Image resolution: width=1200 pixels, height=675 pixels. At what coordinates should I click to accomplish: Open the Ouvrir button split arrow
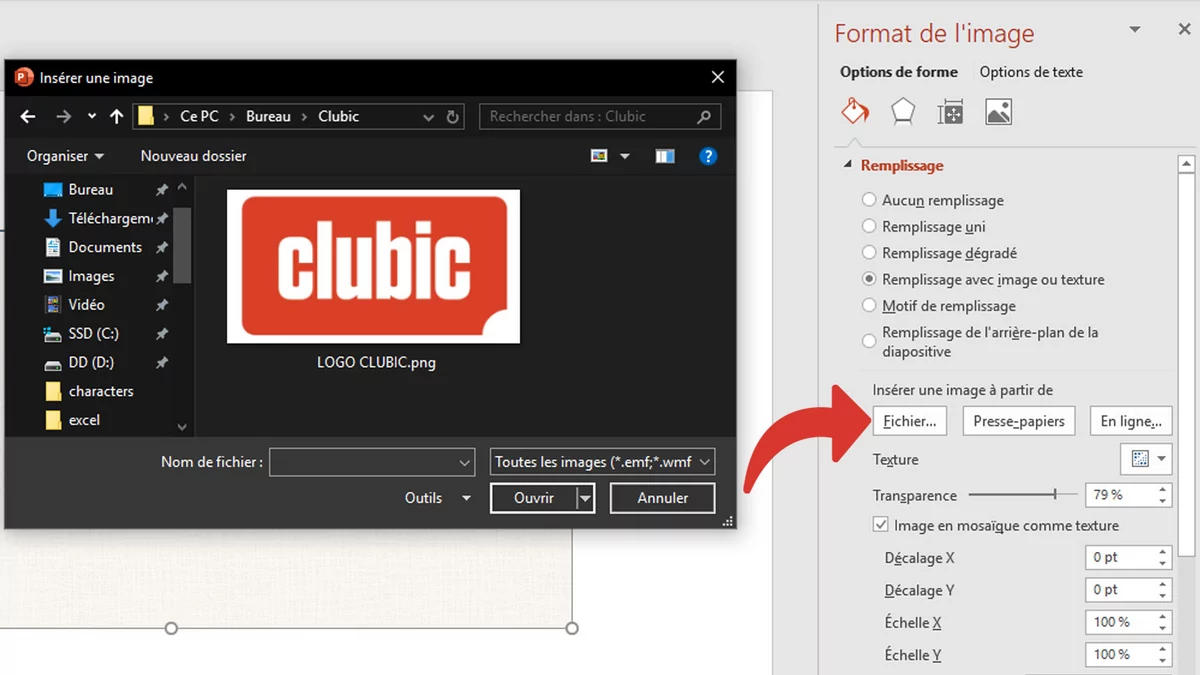pos(586,498)
